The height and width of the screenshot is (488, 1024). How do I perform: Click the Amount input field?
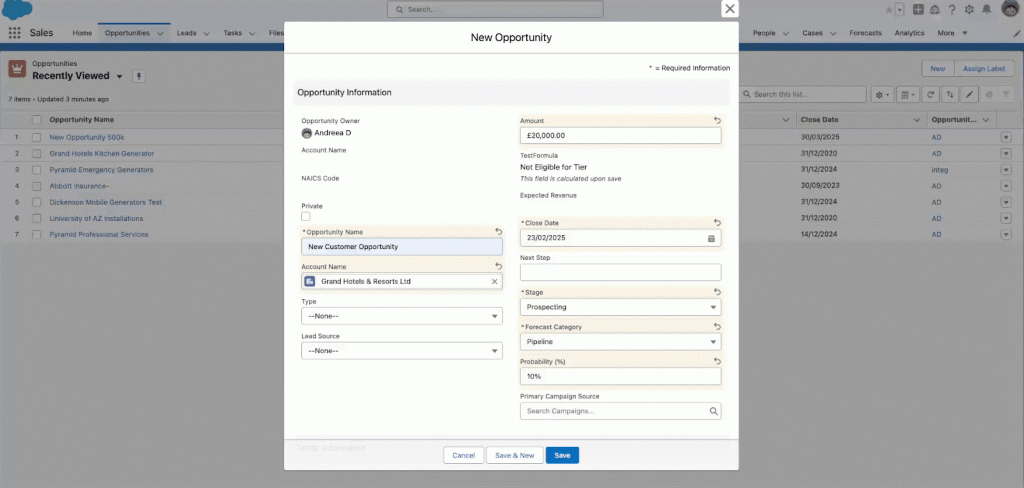[620, 135]
